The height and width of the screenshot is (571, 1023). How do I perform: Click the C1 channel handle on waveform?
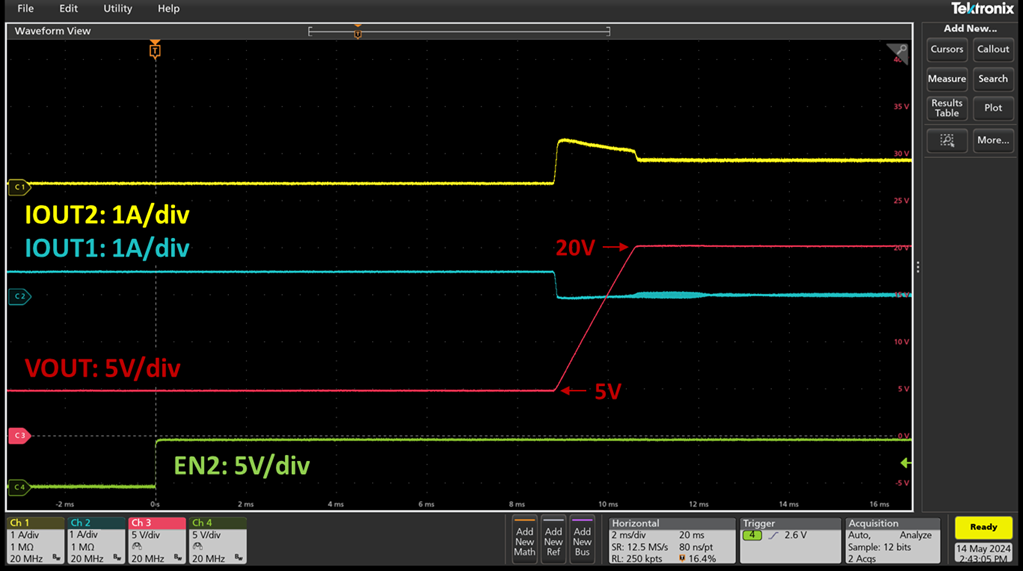(x=17, y=186)
